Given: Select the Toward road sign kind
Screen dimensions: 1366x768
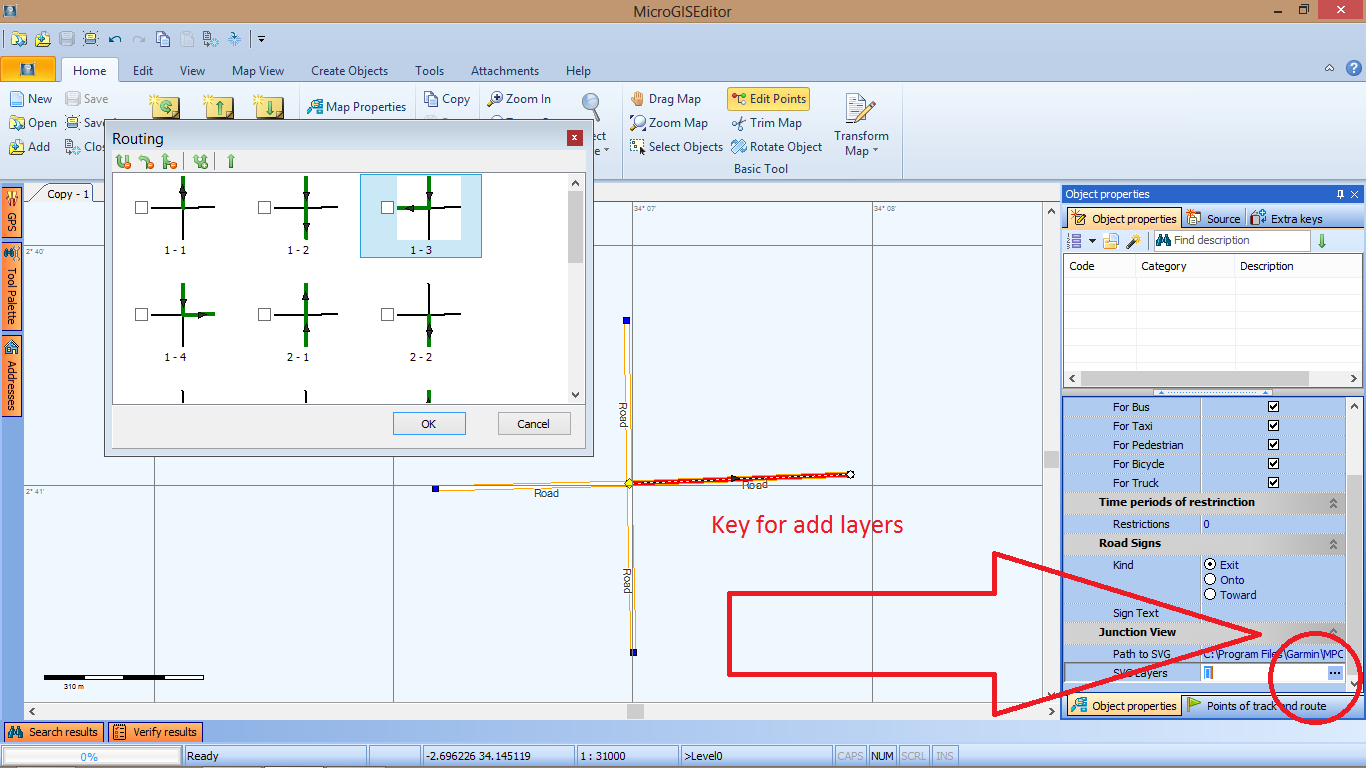Looking at the screenshot, I should click(x=1211, y=595).
